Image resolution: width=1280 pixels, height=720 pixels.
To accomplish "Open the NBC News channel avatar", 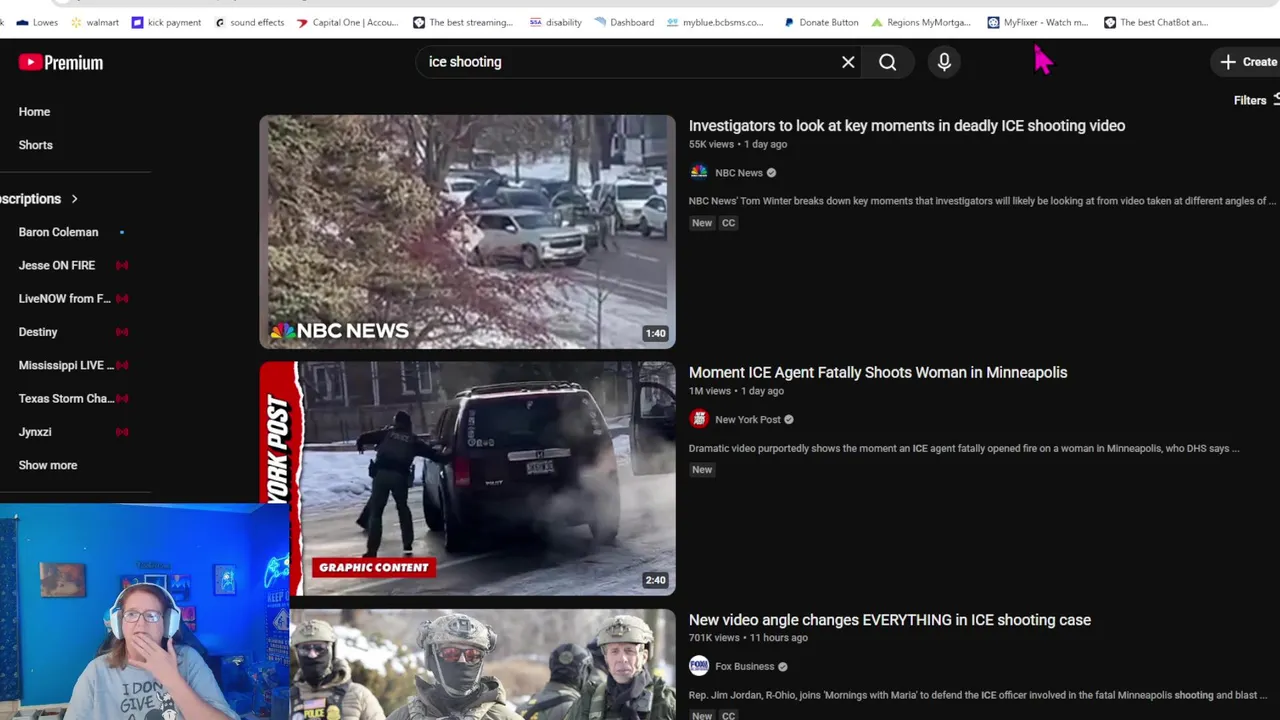I will (x=698, y=172).
